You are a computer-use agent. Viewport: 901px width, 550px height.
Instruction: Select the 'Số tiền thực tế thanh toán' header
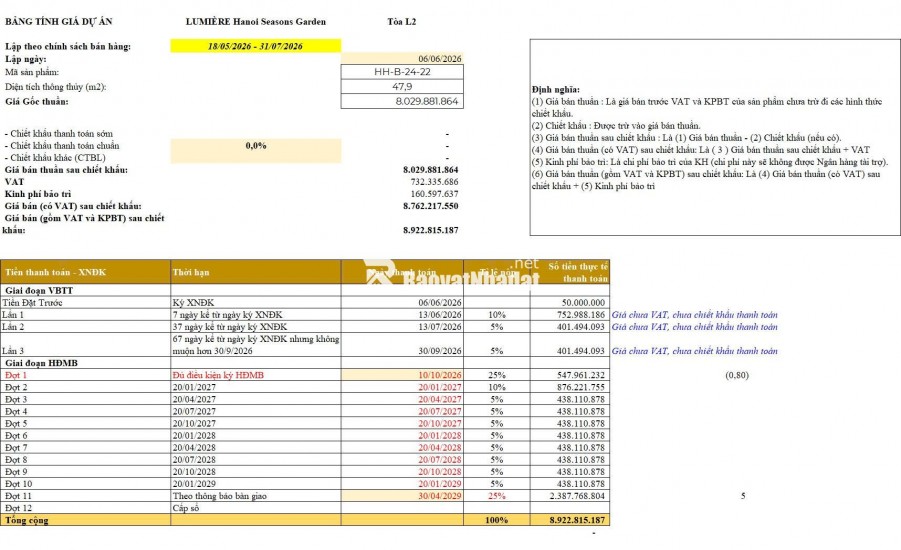(569, 272)
